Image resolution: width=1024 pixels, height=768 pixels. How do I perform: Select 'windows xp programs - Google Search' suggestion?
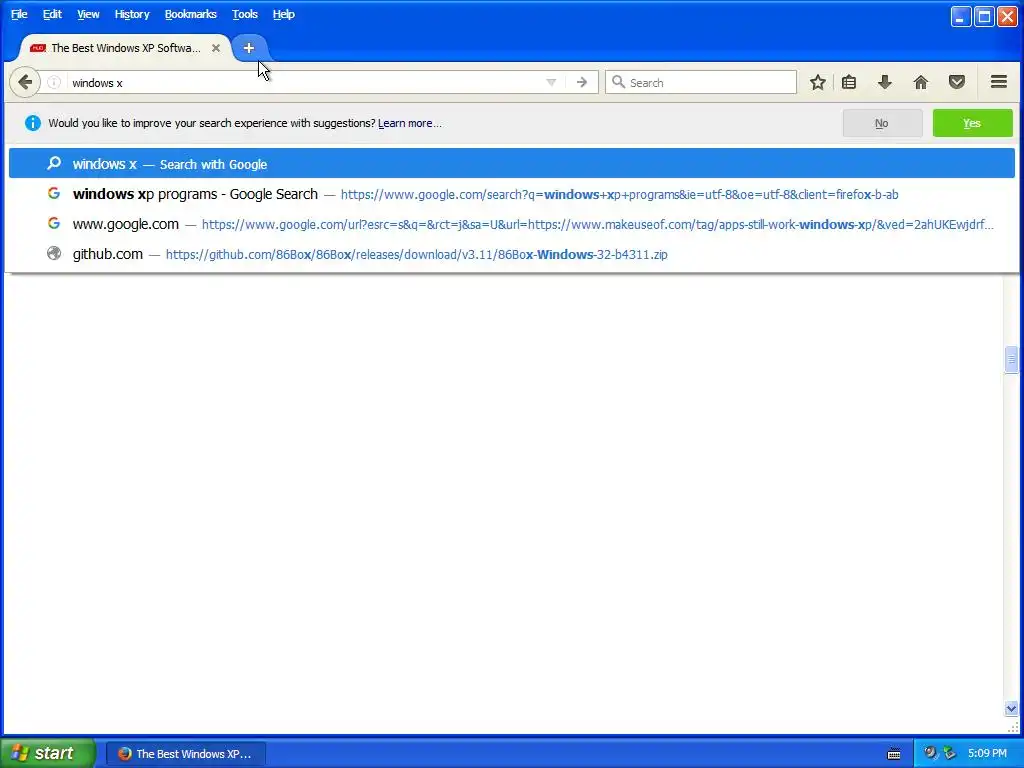click(512, 194)
